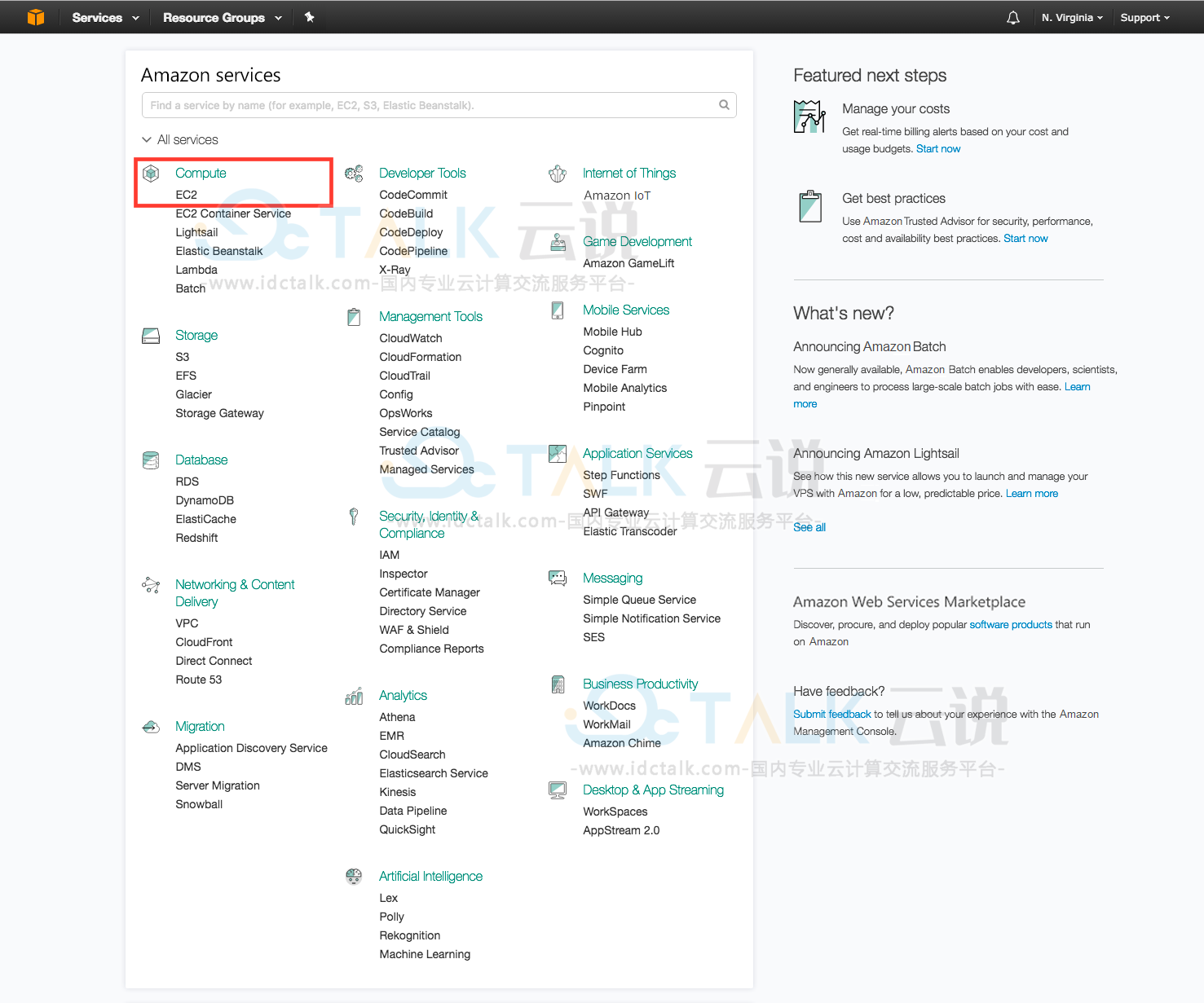Click Start now under Manage your costs
The width and height of the screenshot is (1204, 1003).
point(938,149)
